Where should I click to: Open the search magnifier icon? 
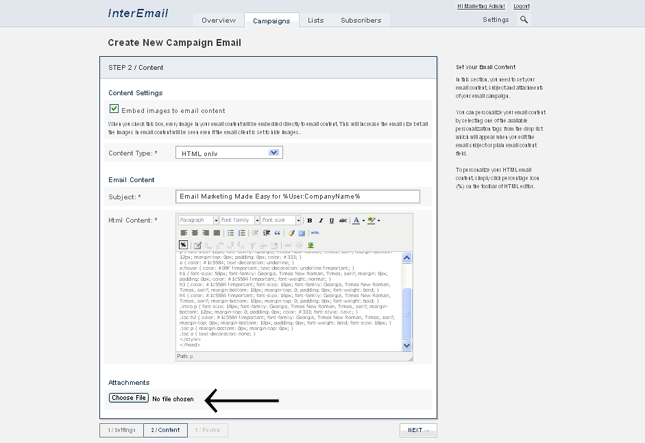click(x=523, y=19)
